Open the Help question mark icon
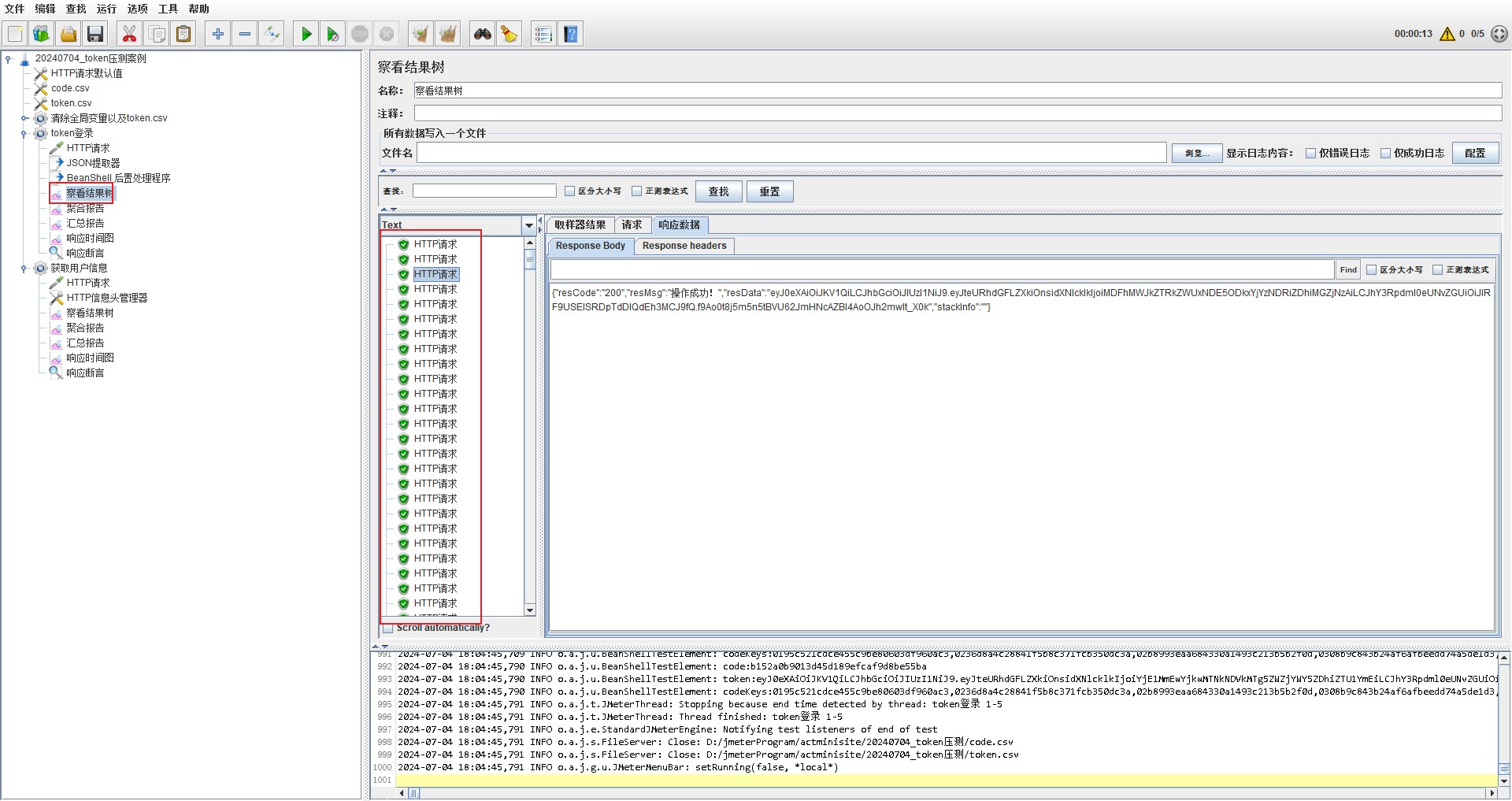 [571, 34]
